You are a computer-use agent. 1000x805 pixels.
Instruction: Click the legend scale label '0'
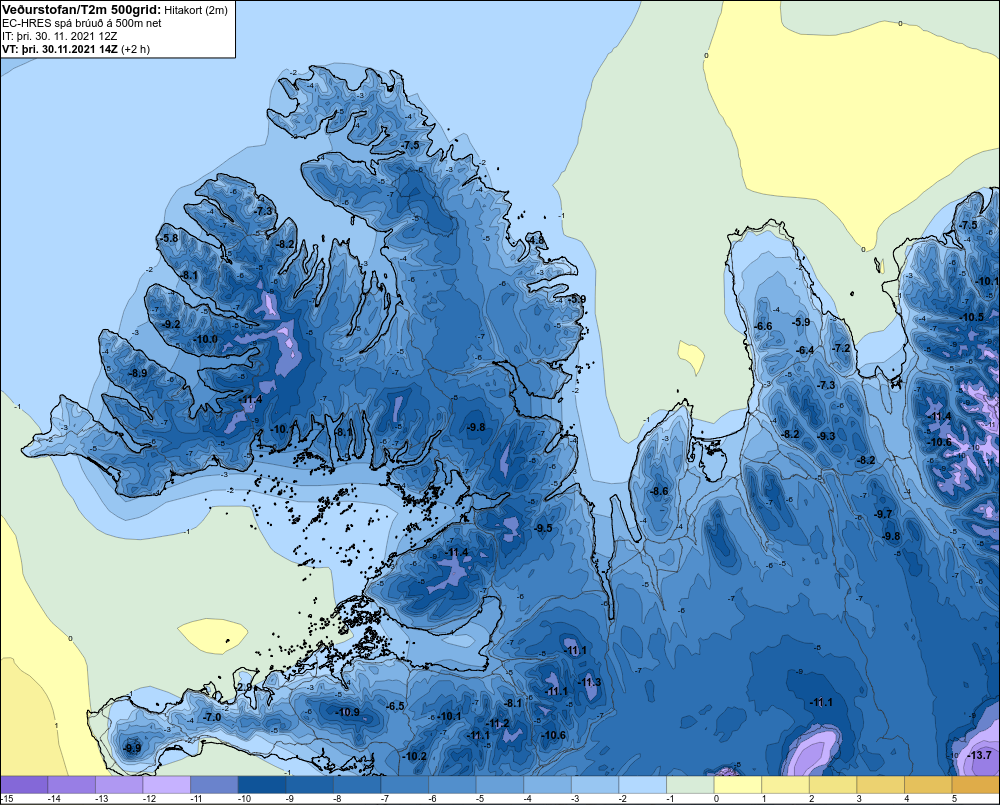pos(716,799)
